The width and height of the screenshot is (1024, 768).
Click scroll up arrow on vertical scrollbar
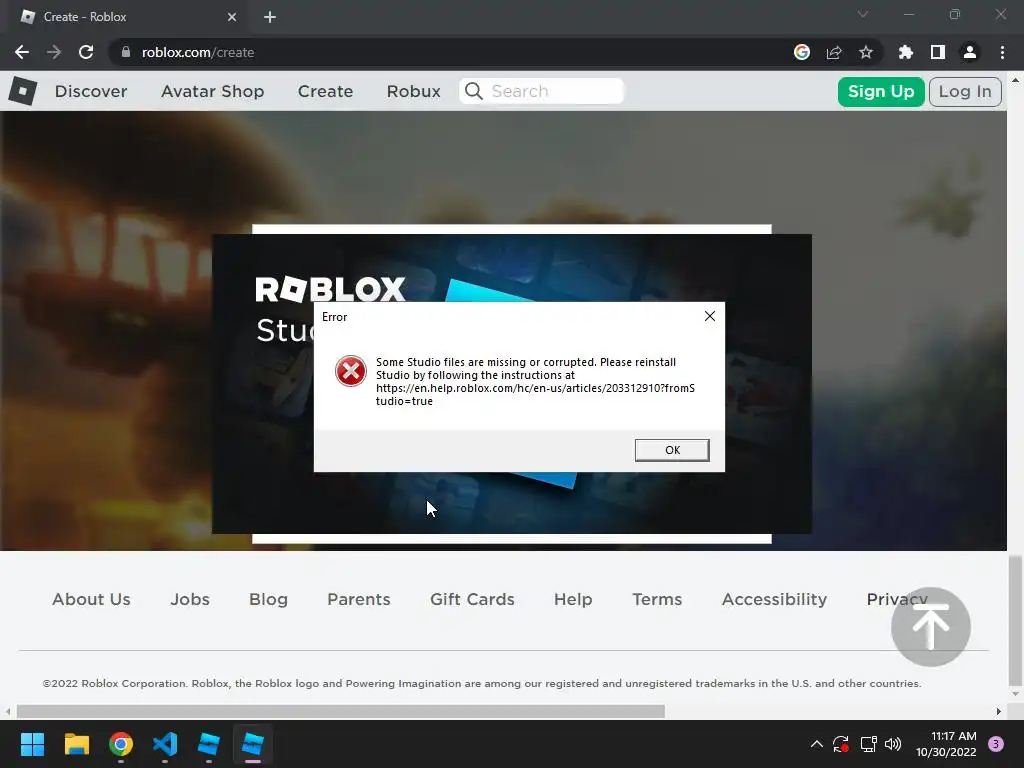tap(1015, 80)
